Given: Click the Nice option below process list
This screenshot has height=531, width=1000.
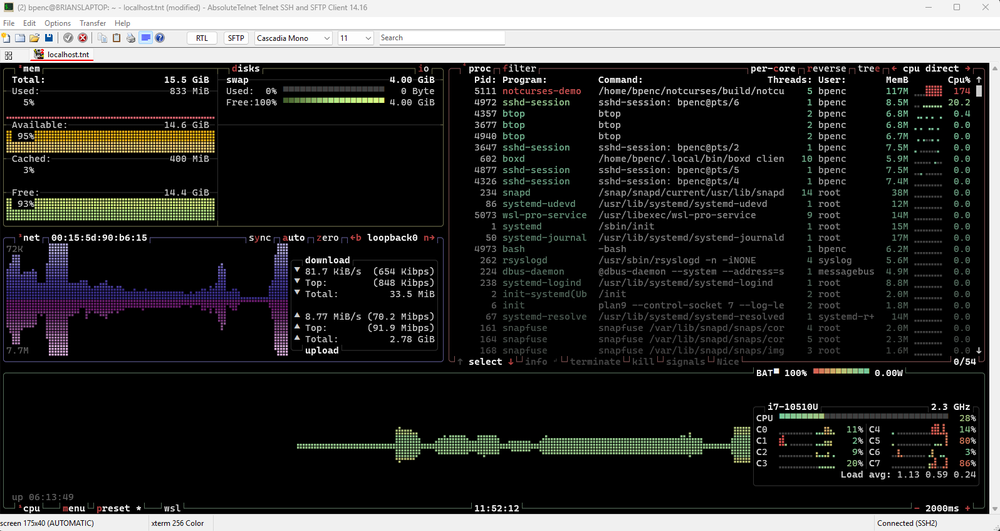Looking at the screenshot, I should point(728,361).
